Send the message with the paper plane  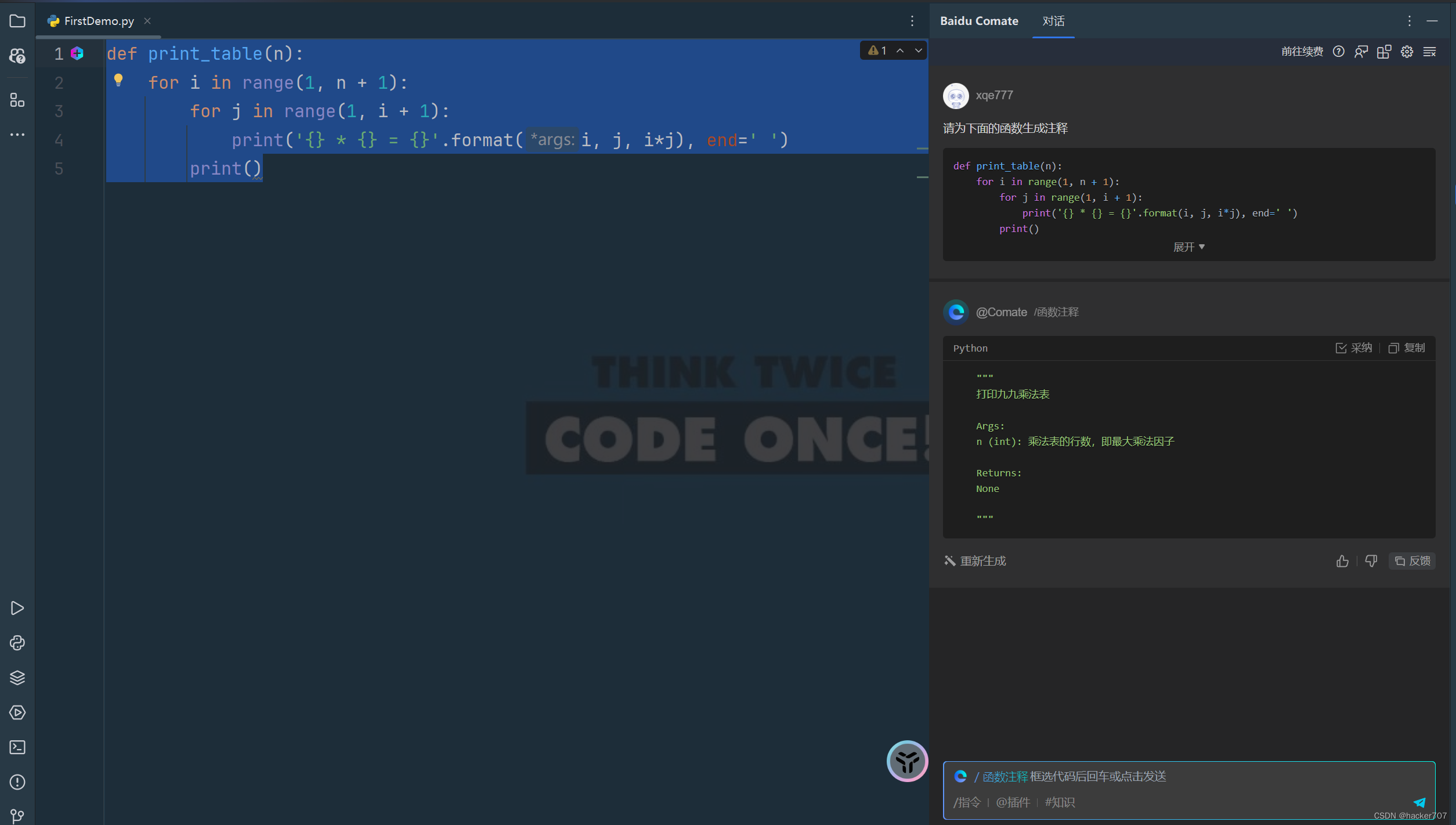coord(1420,802)
